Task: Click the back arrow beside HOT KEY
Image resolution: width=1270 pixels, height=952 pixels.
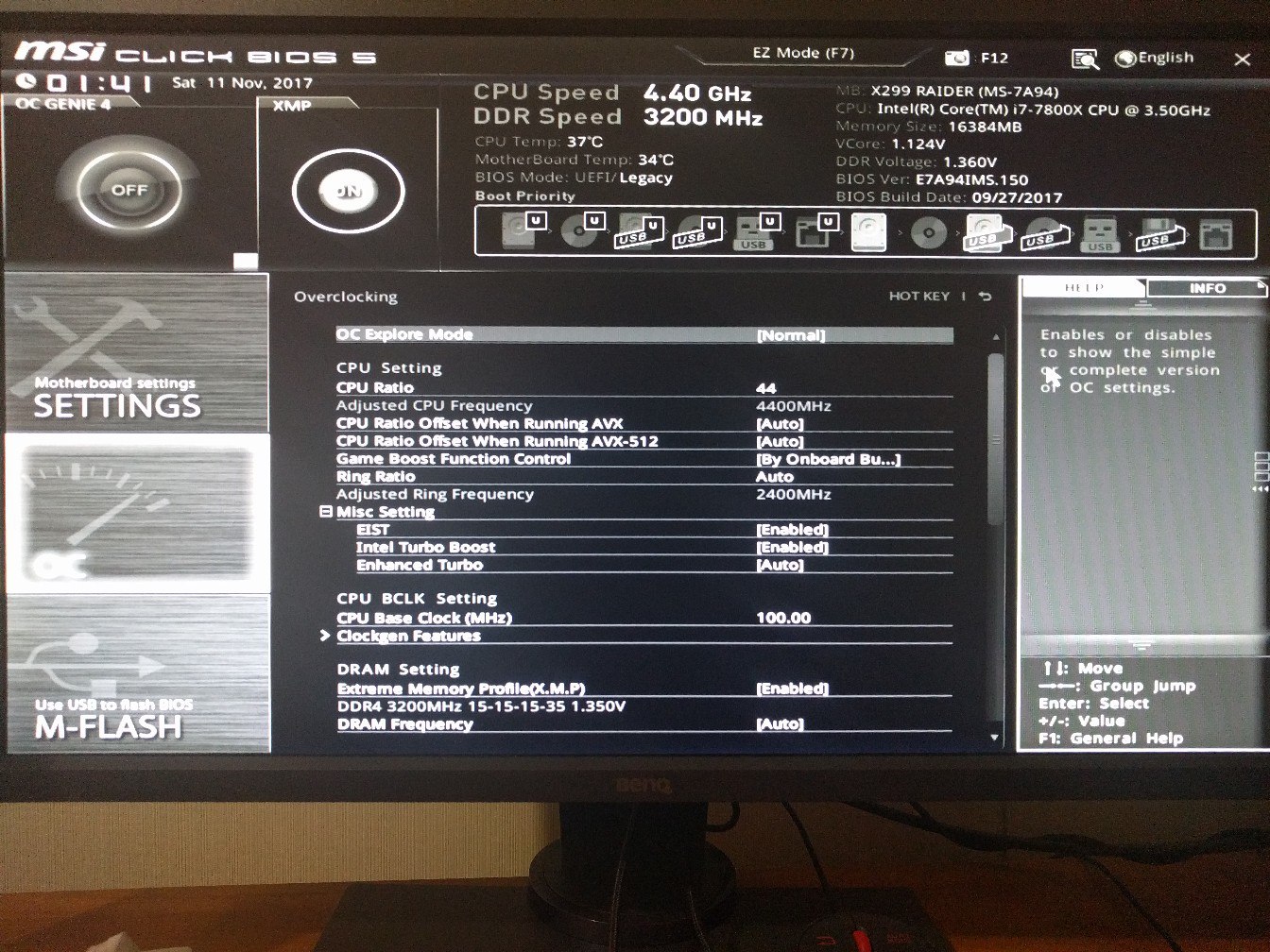Action: 986,297
